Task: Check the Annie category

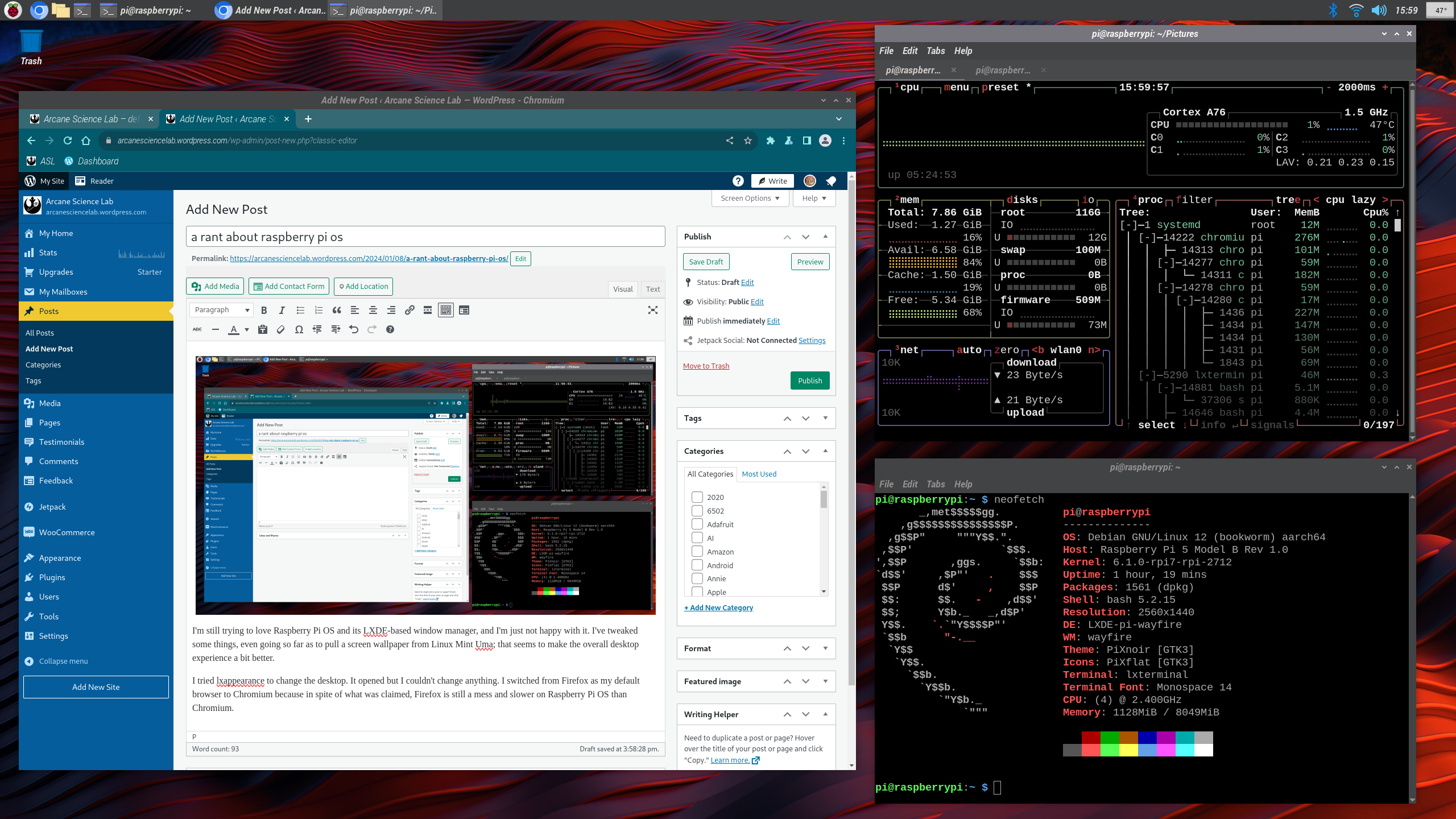Action: (x=697, y=578)
